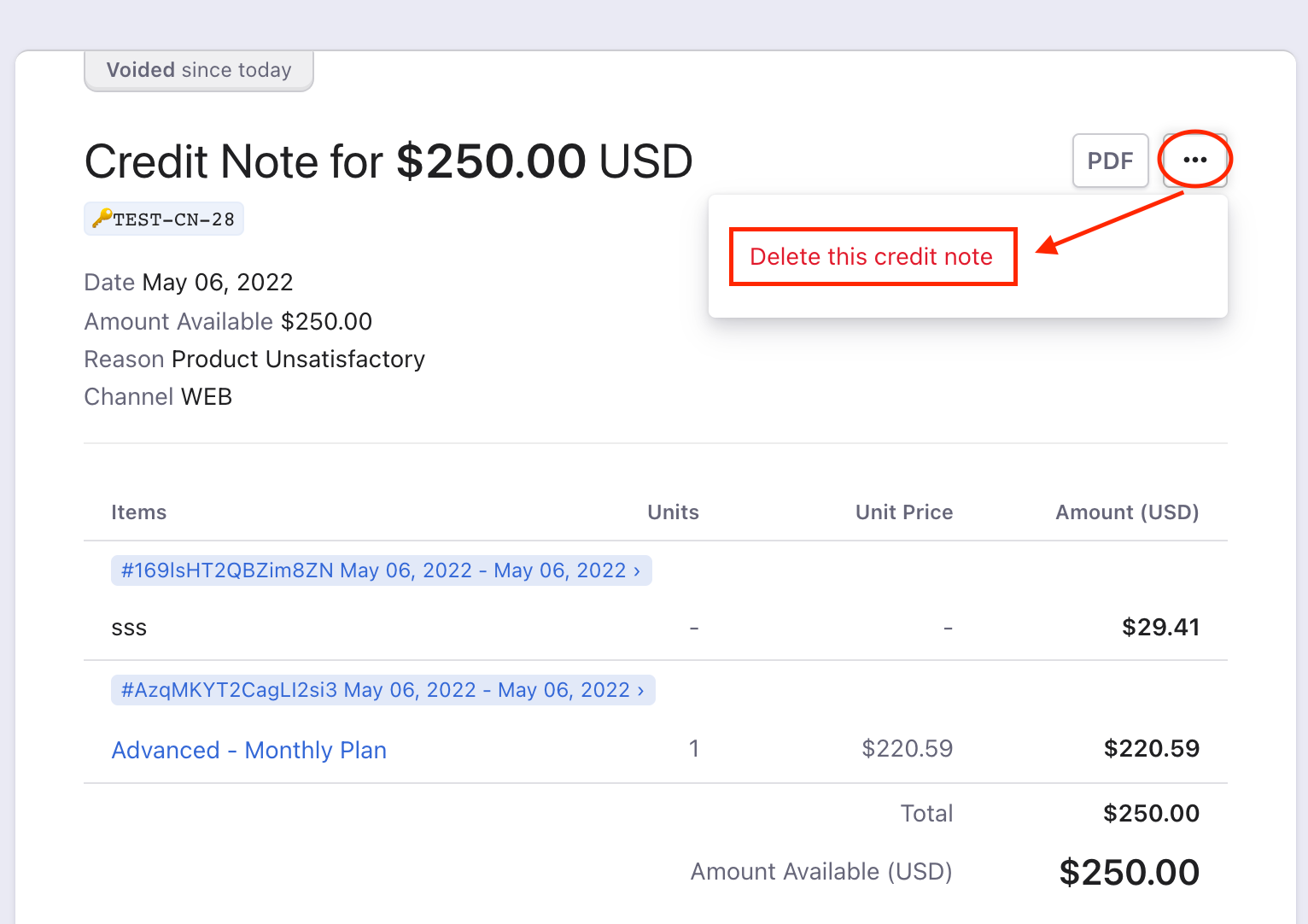Select the Delete option in the dropdown menu
Screen dimensions: 1308x924
click(x=872, y=256)
